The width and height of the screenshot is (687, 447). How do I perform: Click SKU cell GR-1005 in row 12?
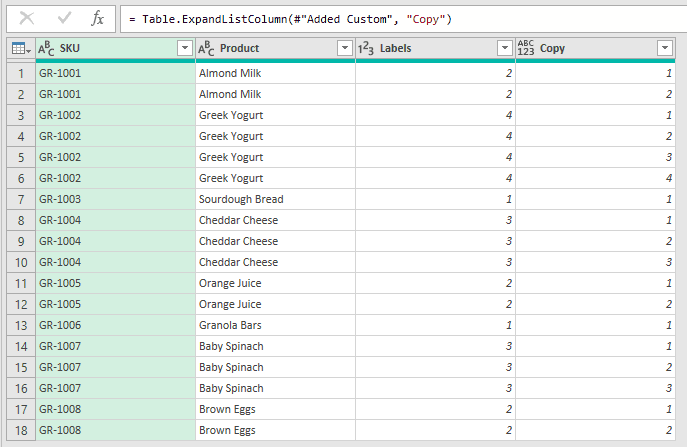115,305
